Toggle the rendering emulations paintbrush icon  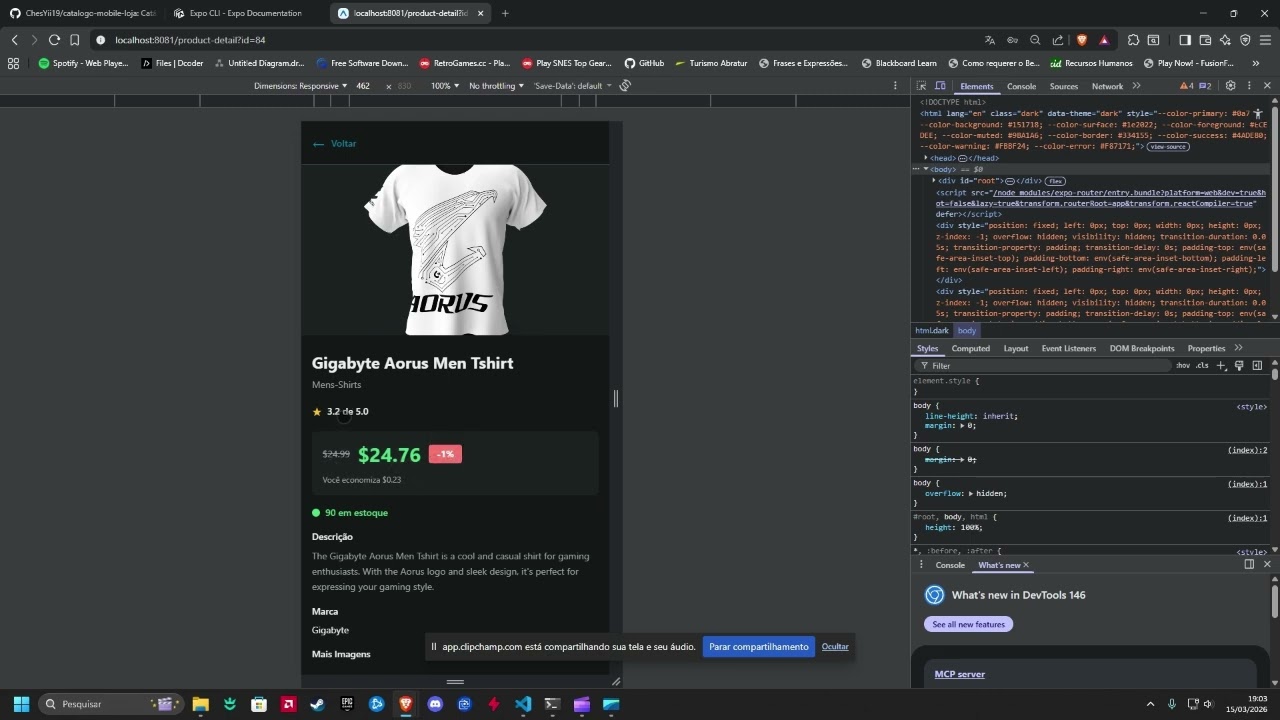[x=1239, y=366]
